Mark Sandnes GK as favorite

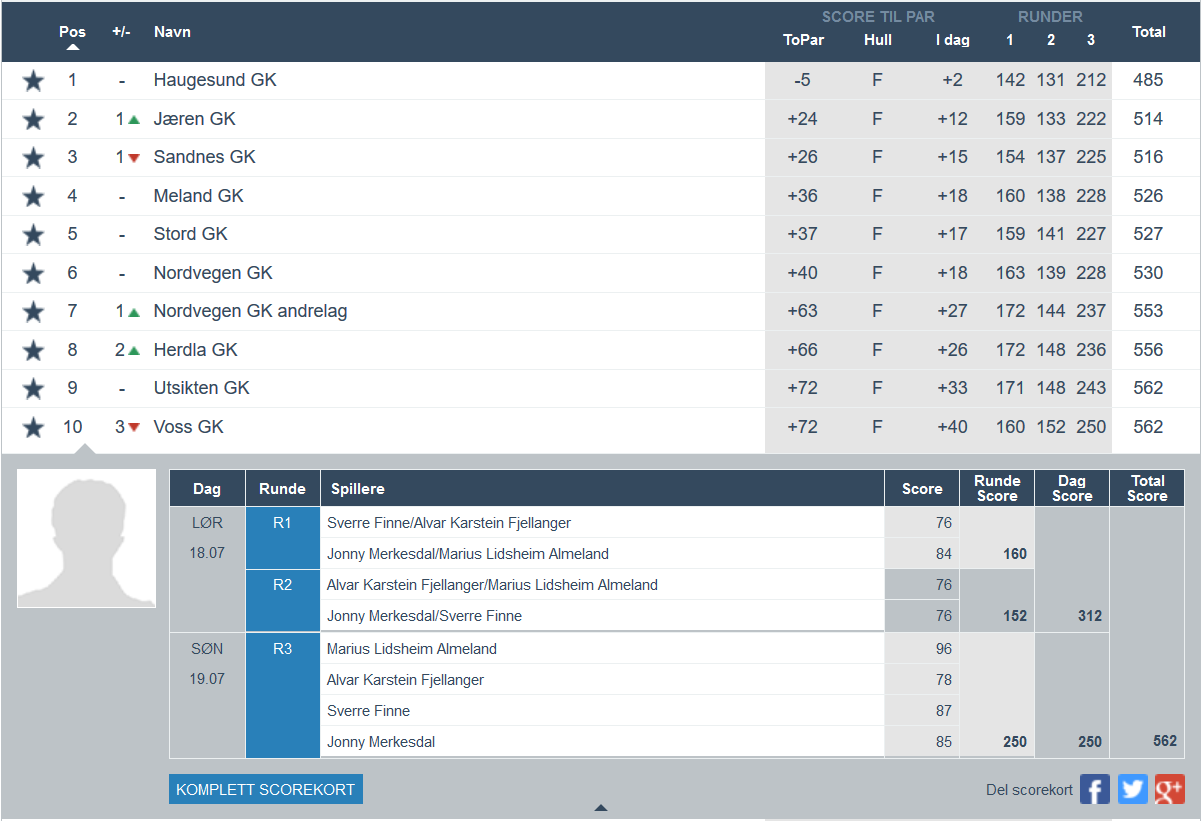pyautogui.click(x=33, y=158)
